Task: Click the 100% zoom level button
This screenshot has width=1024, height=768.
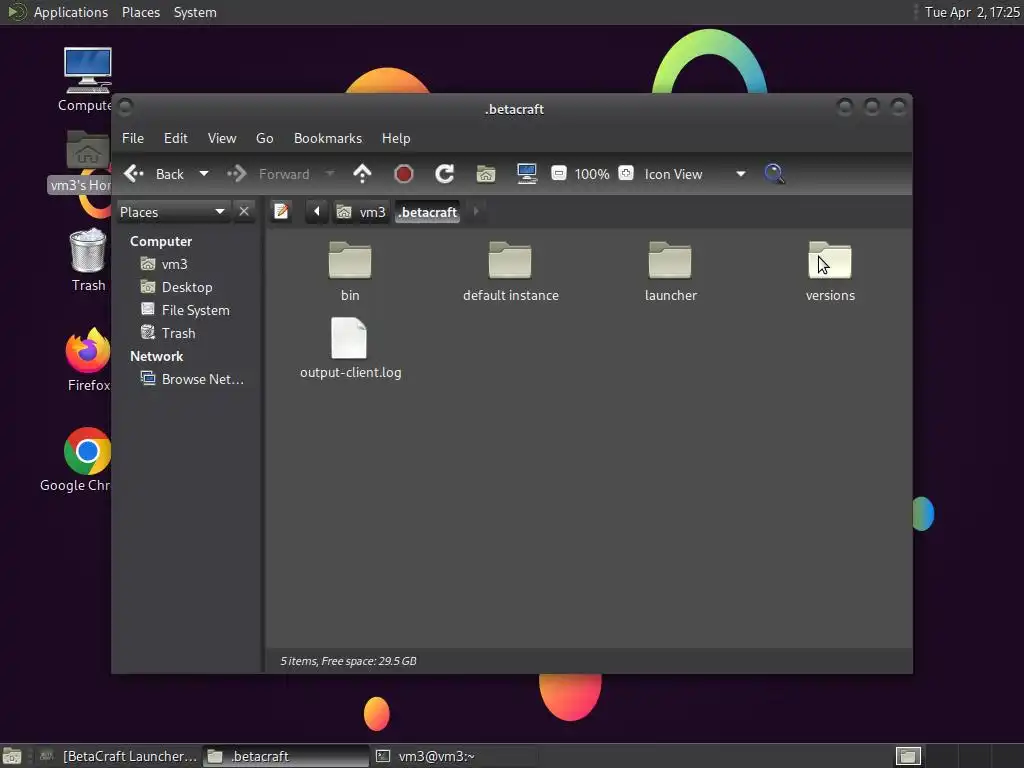Action: pos(592,174)
